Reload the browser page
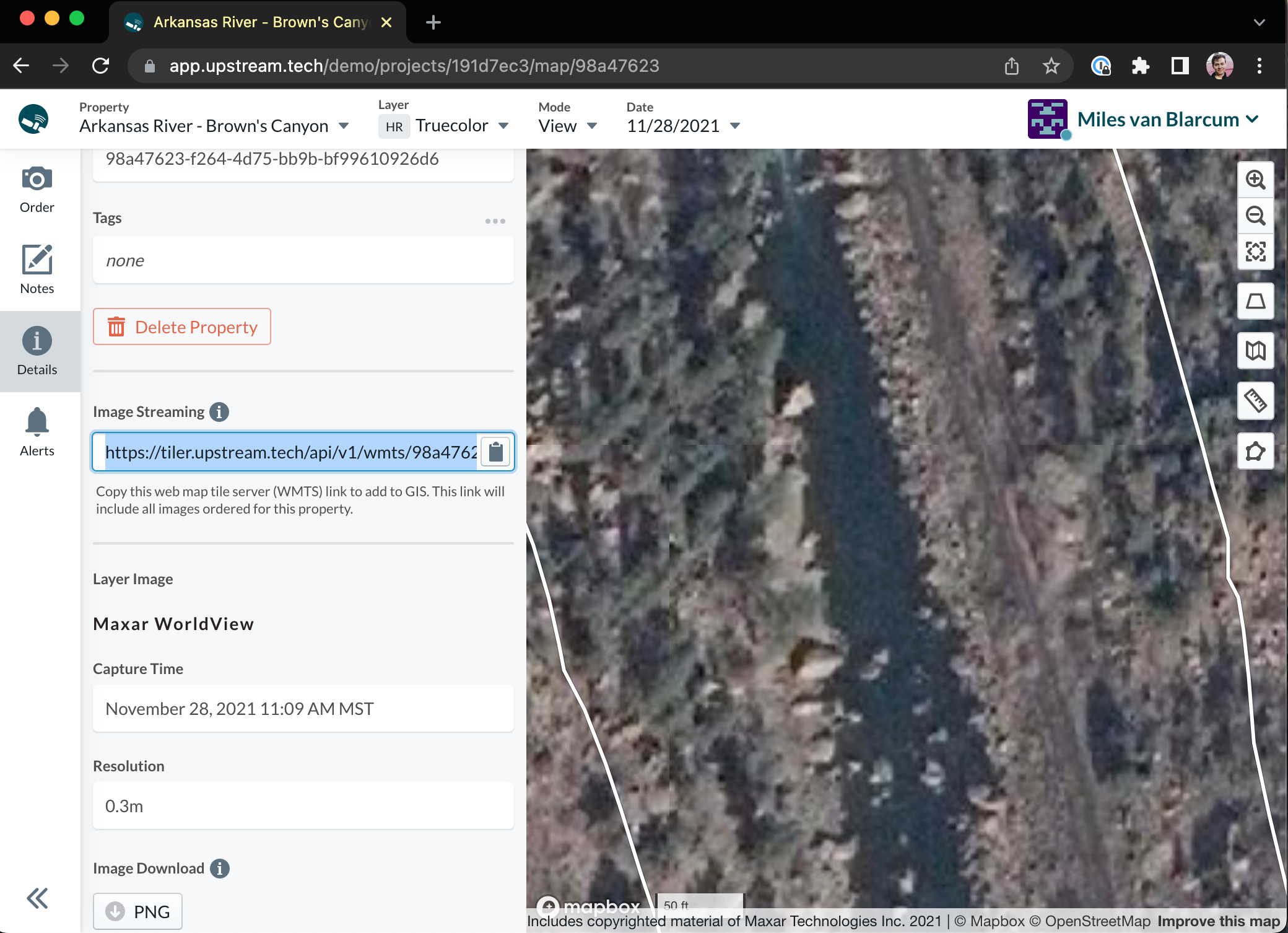Screen dimensions: 1288x933 click(101, 66)
